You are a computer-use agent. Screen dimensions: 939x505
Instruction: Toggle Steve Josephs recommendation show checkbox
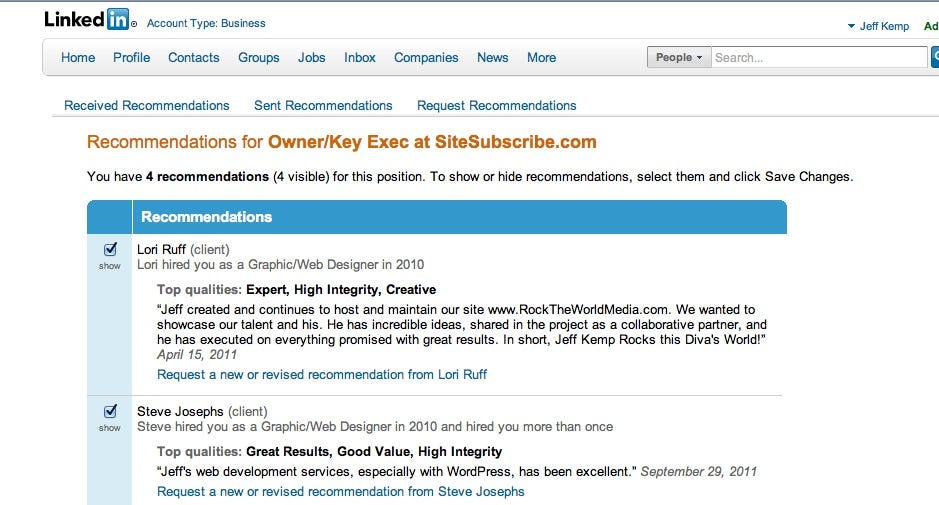110,411
